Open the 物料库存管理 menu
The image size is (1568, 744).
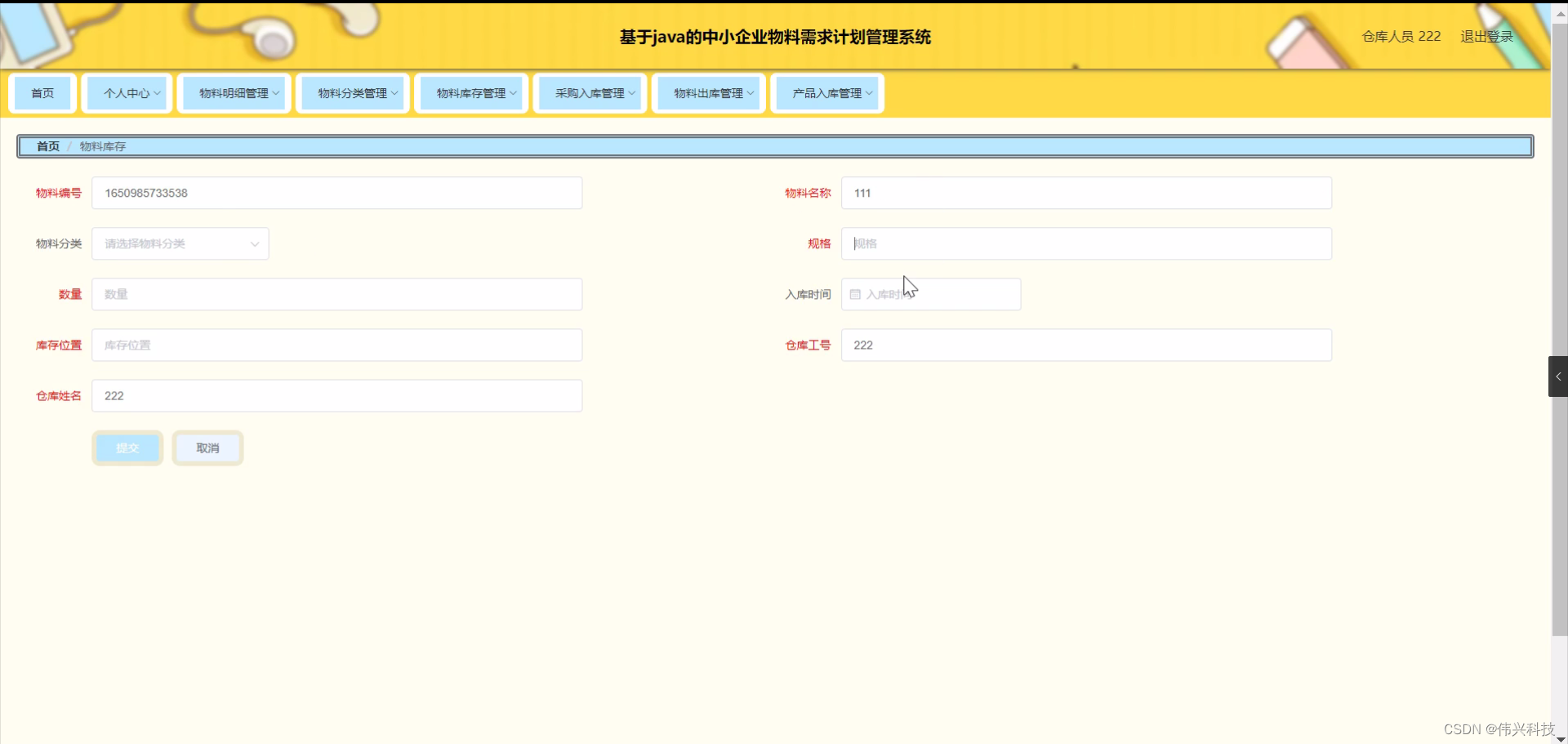(471, 93)
